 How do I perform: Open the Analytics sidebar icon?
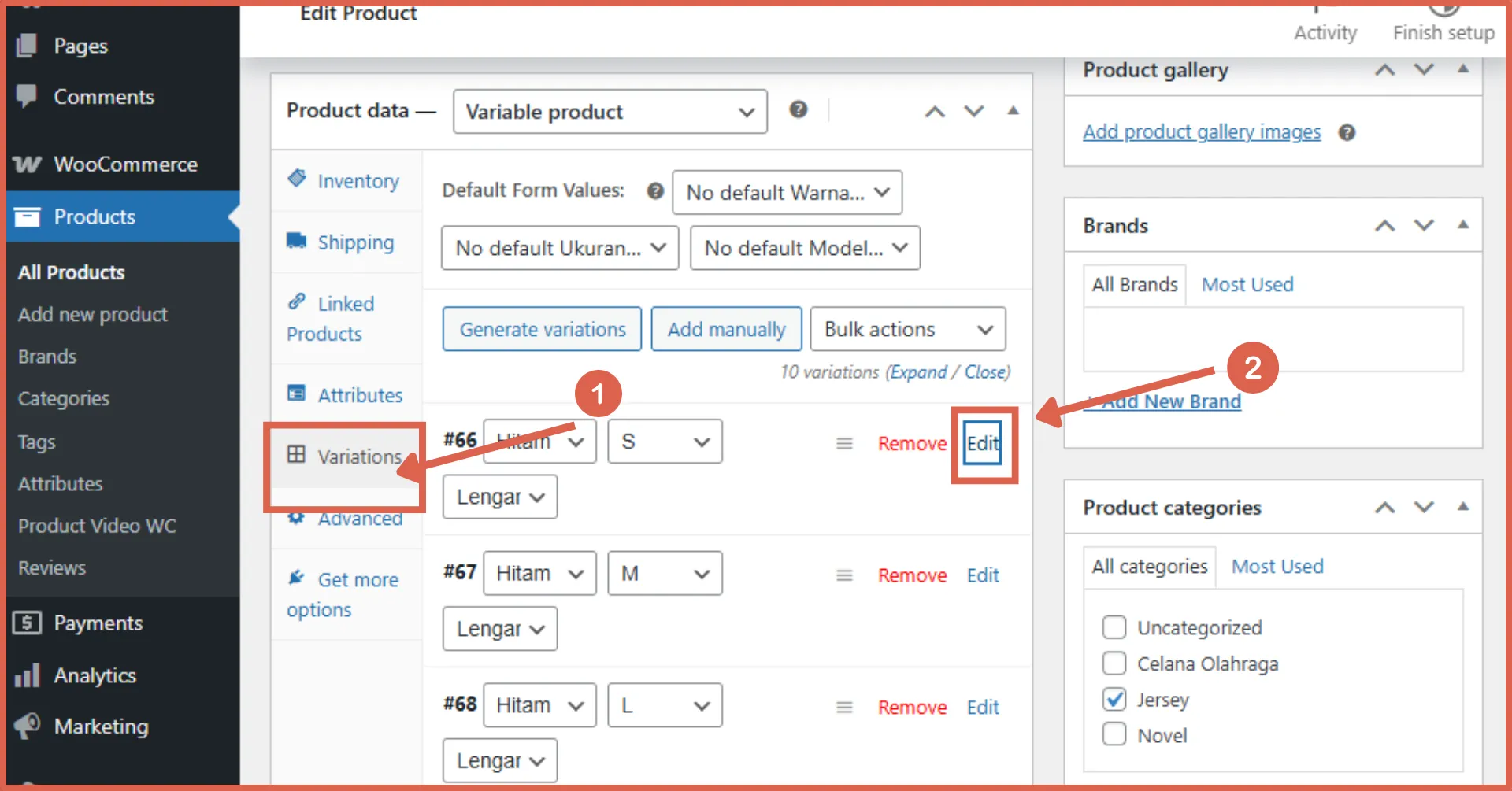27,675
